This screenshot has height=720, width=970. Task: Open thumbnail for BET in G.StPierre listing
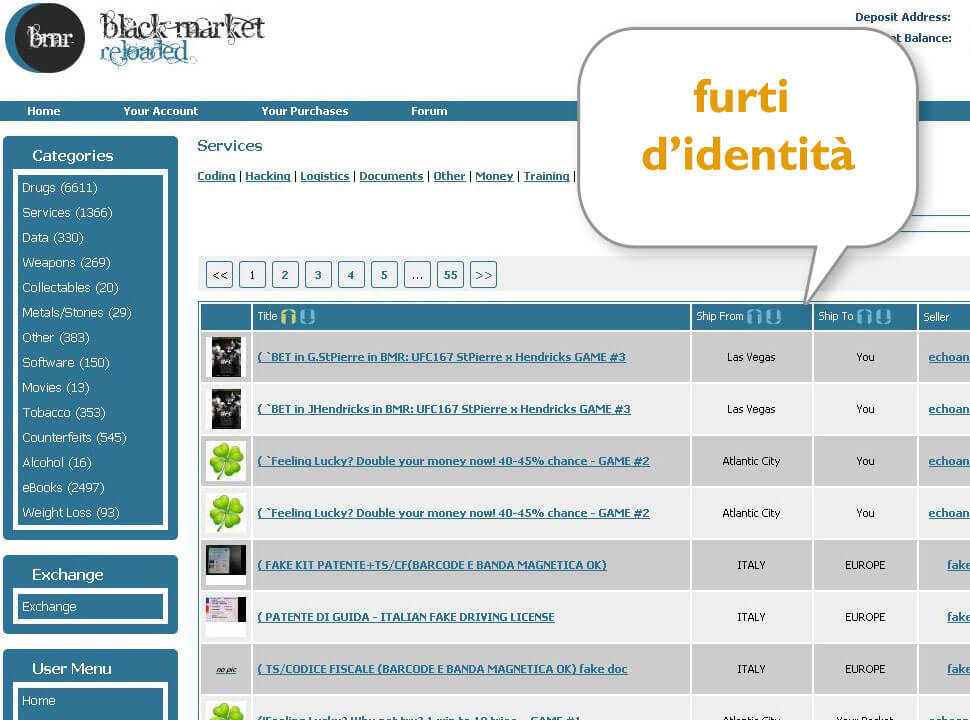(226, 357)
